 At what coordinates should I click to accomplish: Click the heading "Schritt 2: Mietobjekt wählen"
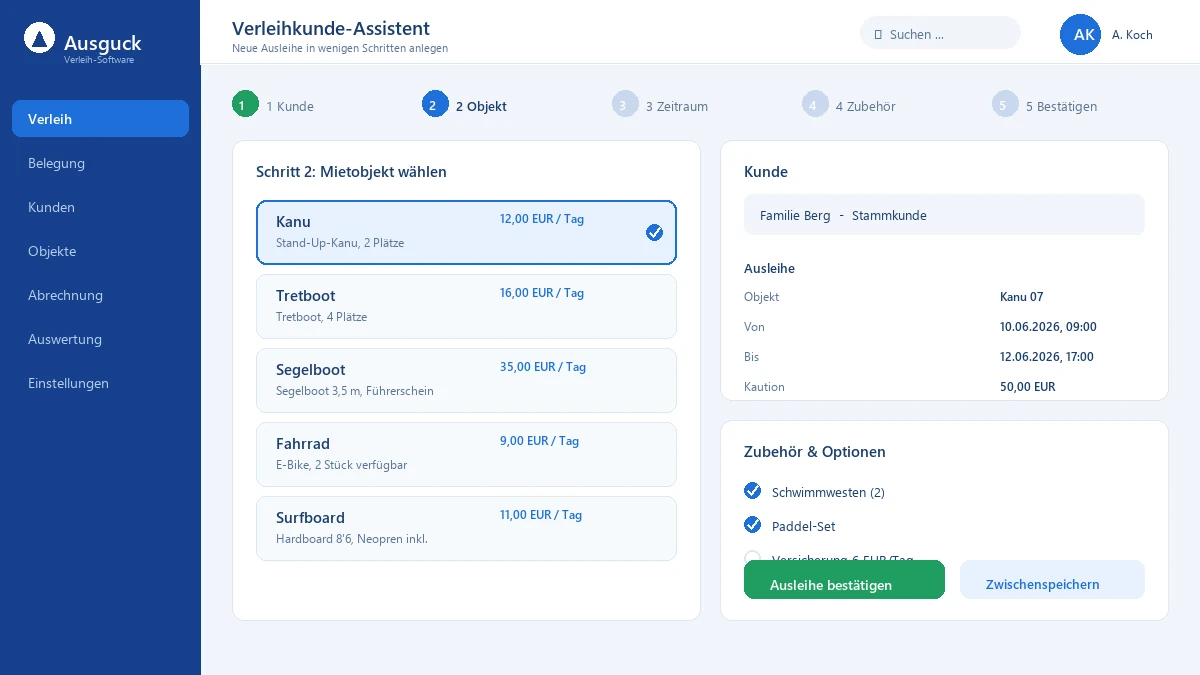(351, 172)
